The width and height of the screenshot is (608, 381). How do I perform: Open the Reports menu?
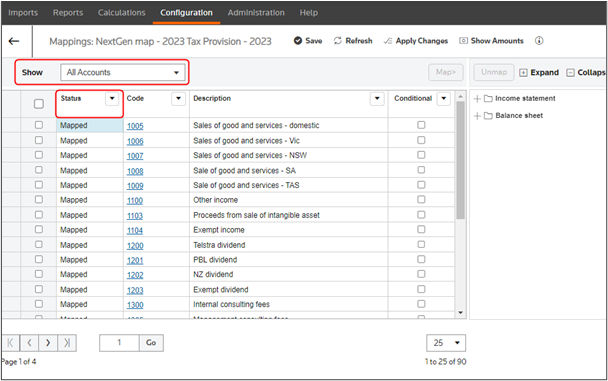[68, 12]
